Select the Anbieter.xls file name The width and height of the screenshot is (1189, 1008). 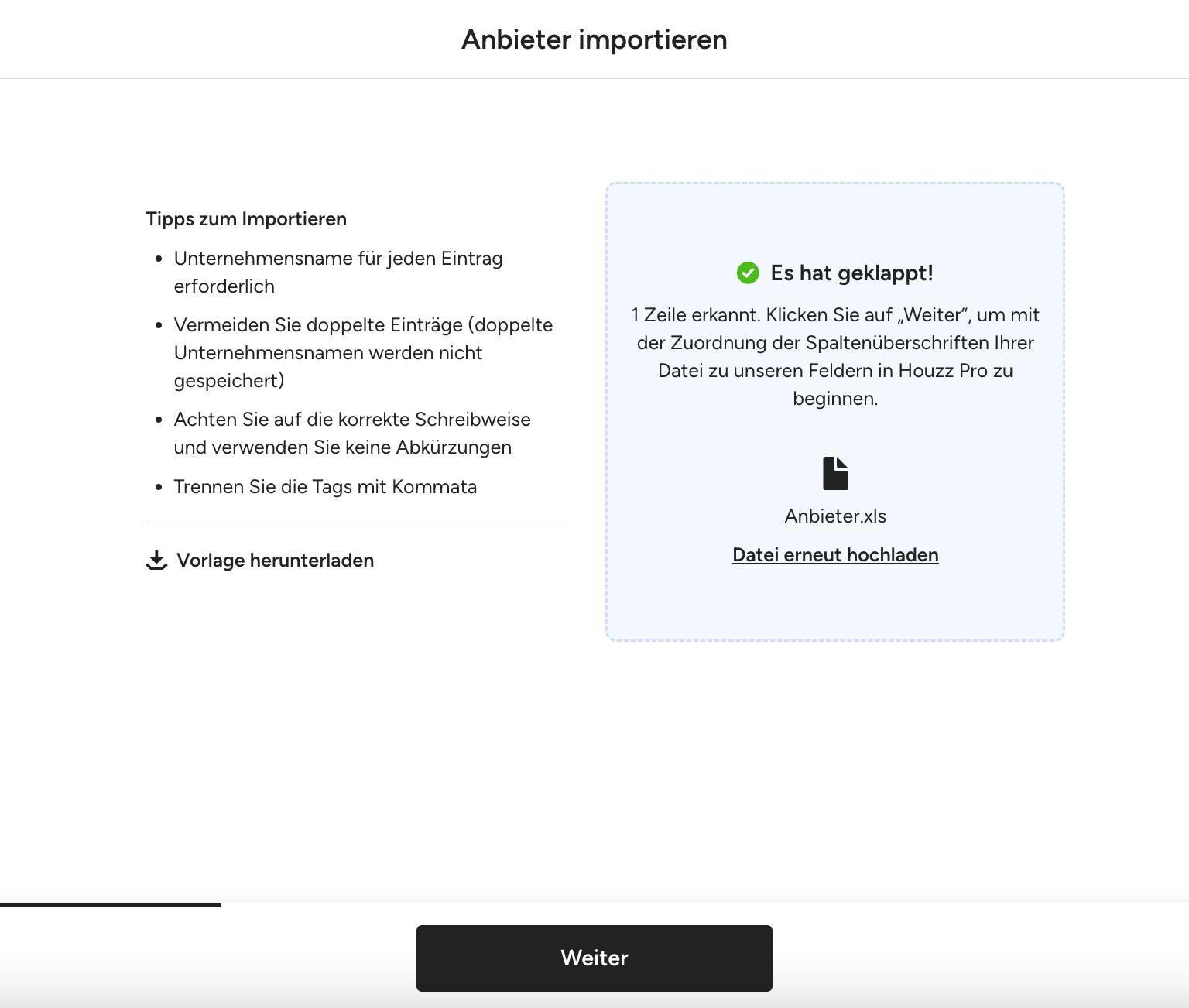pos(835,516)
